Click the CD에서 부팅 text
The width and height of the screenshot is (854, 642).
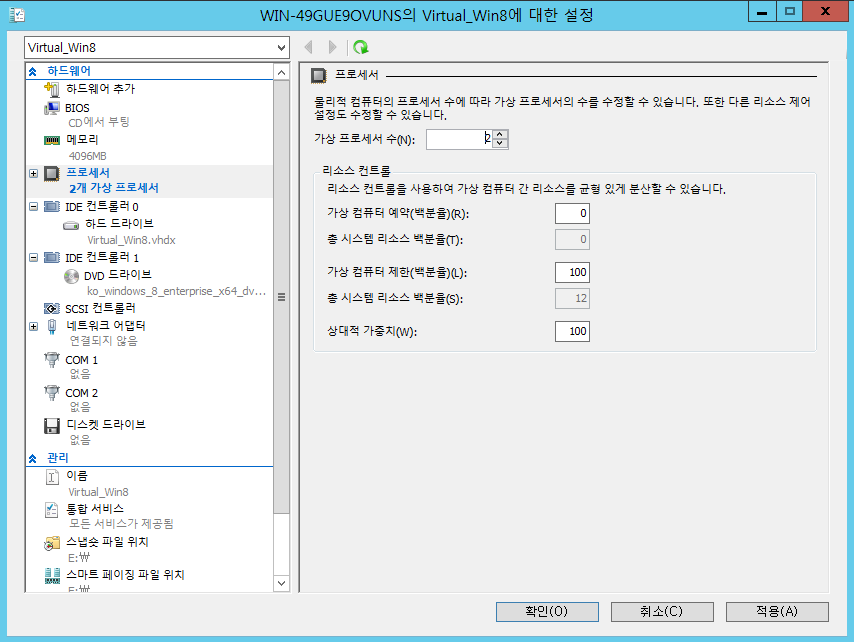(x=99, y=122)
